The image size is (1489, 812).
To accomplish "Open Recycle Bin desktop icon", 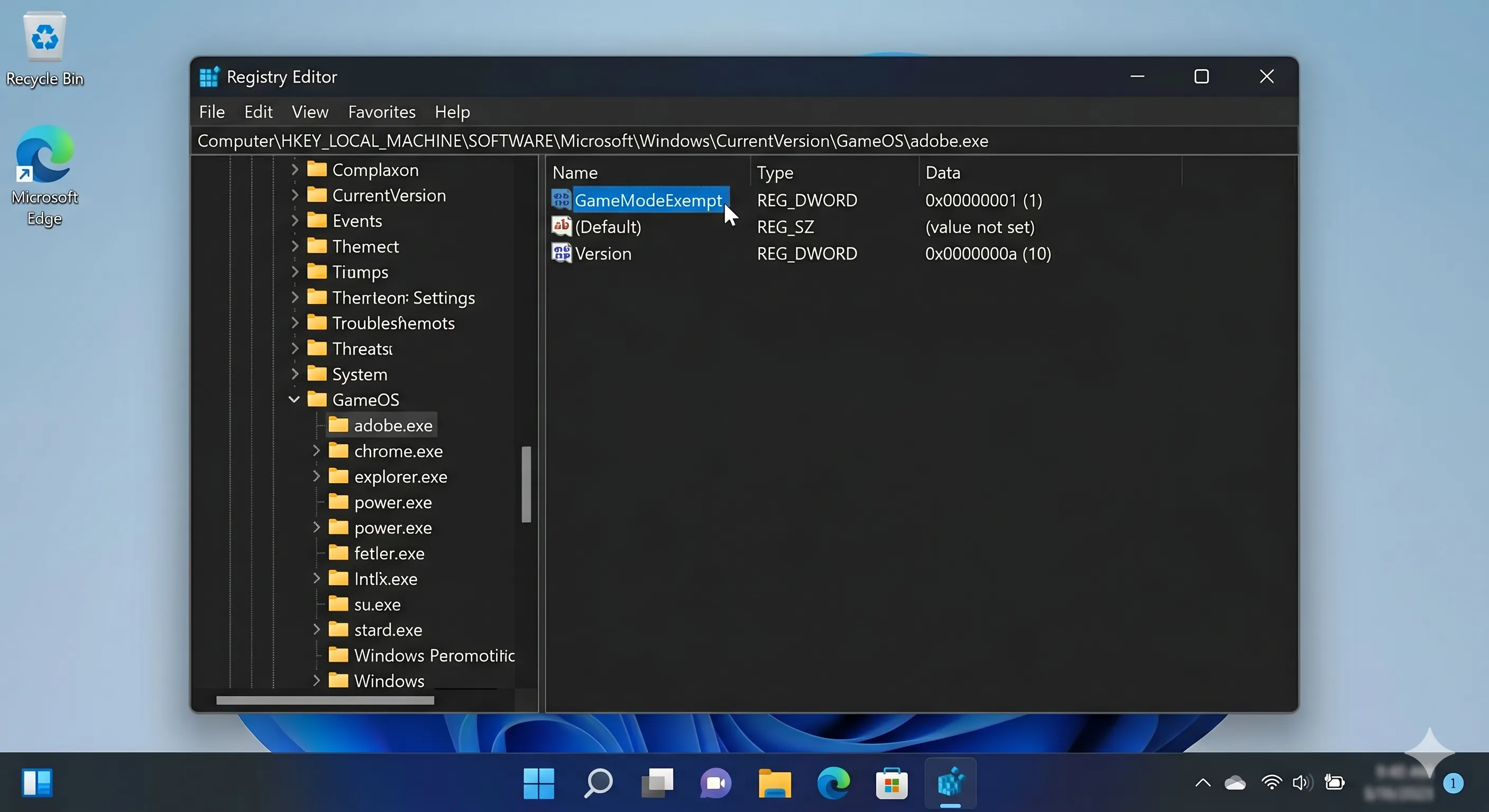I will tap(44, 49).
